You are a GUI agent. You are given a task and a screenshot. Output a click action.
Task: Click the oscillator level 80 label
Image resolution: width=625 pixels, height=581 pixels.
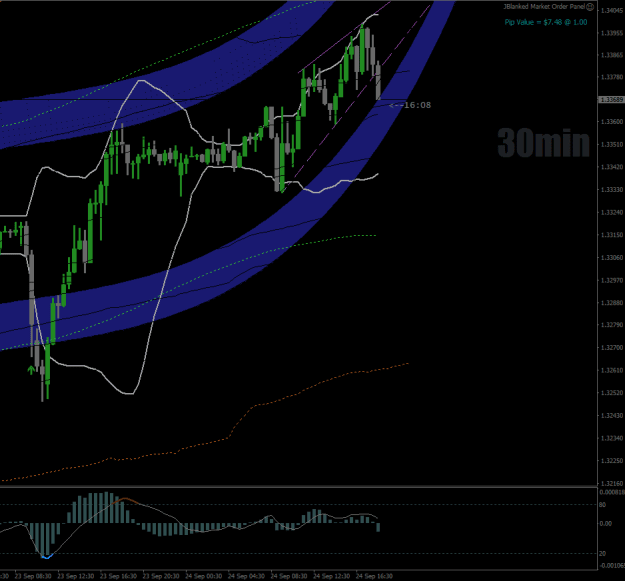click(602, 505)
